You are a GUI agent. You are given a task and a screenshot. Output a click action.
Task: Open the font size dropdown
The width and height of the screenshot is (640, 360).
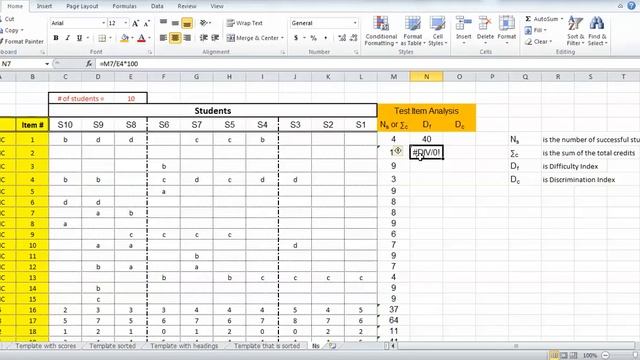125,23
